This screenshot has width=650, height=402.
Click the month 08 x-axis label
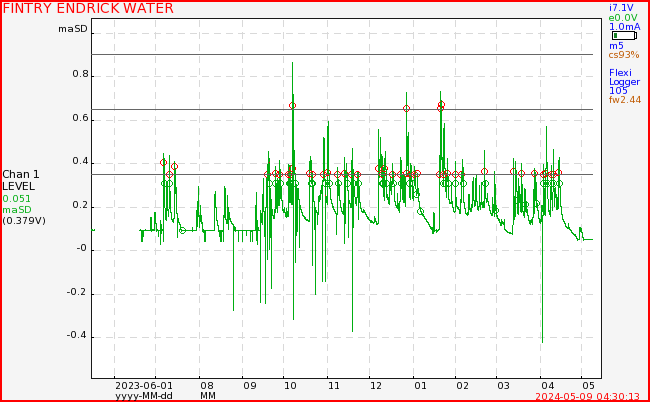206,386
